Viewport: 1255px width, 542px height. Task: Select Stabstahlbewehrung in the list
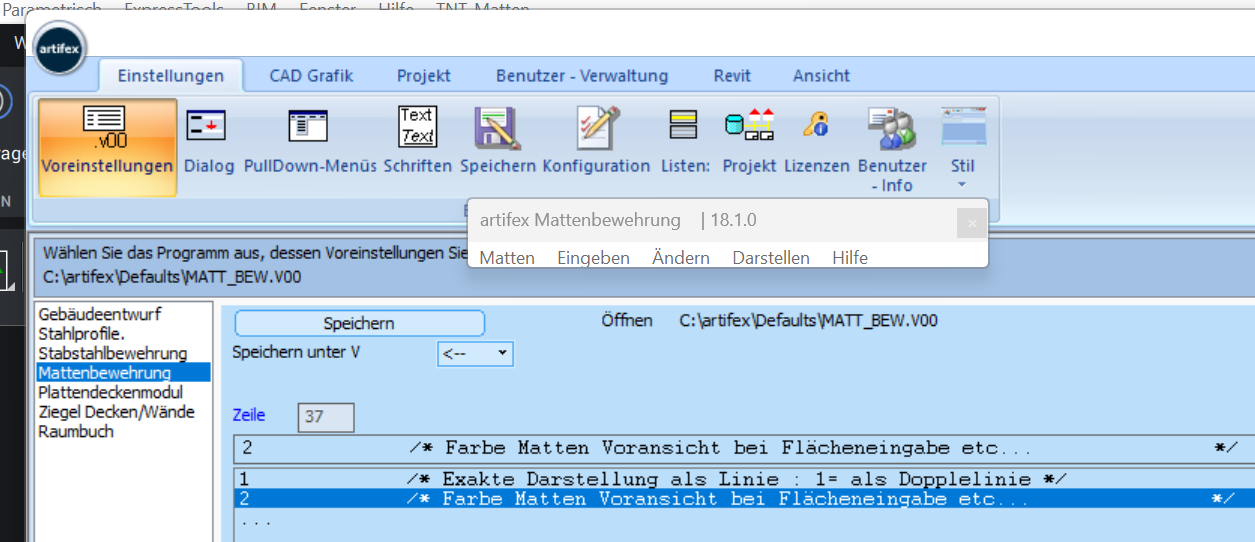click(113, 353)
